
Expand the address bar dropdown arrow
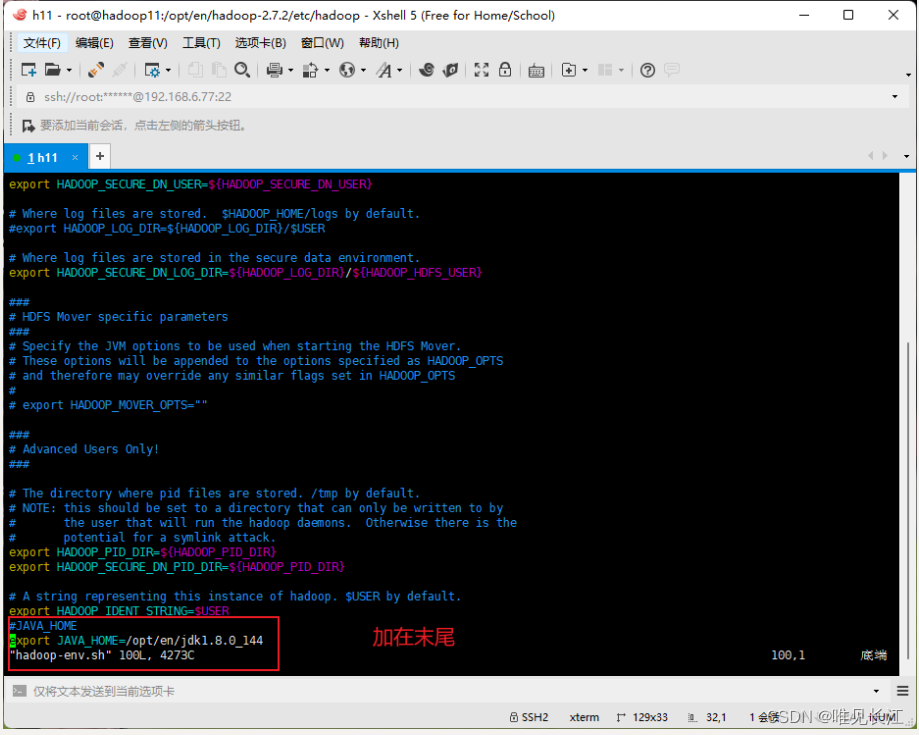pos(894,97)
